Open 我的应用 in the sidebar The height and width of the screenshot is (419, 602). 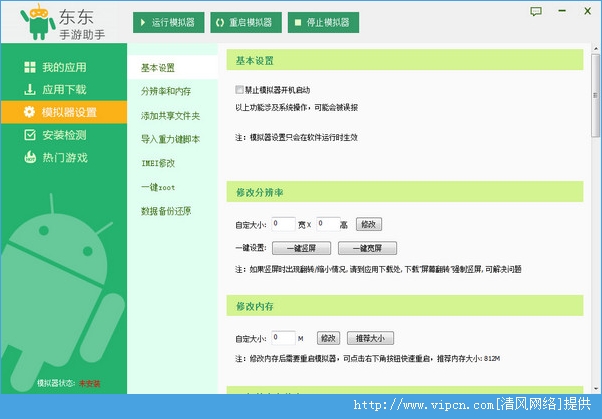pyautogui.click(x=63, y=68)
